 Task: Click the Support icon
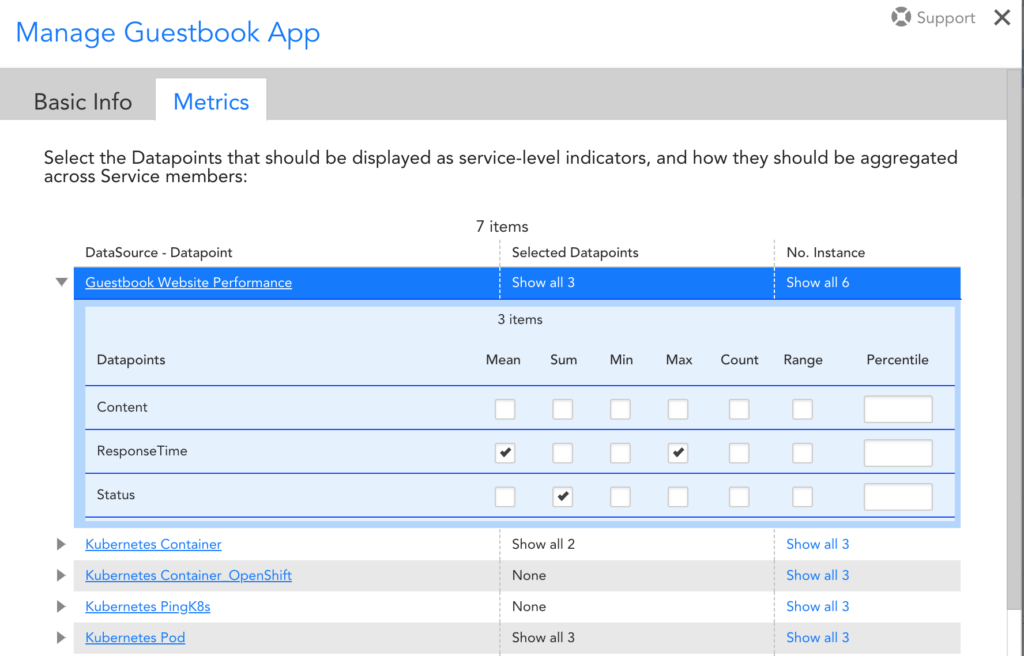click(x=900, y=17)
